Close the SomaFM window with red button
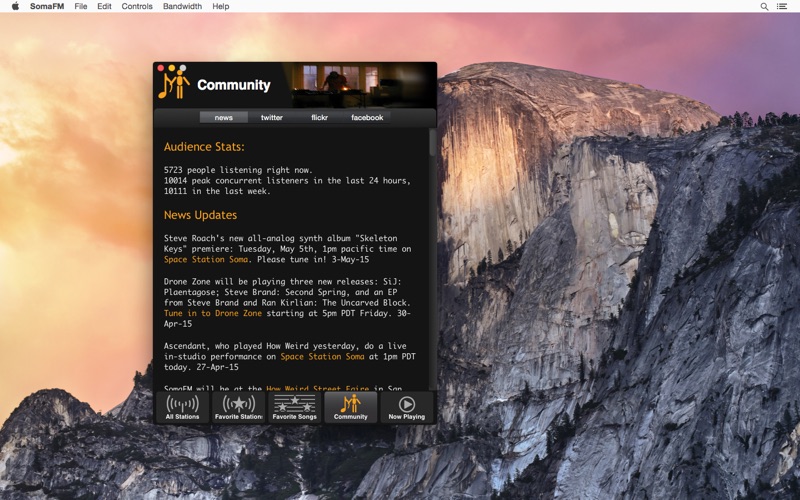800x500 pixels. 161,68
